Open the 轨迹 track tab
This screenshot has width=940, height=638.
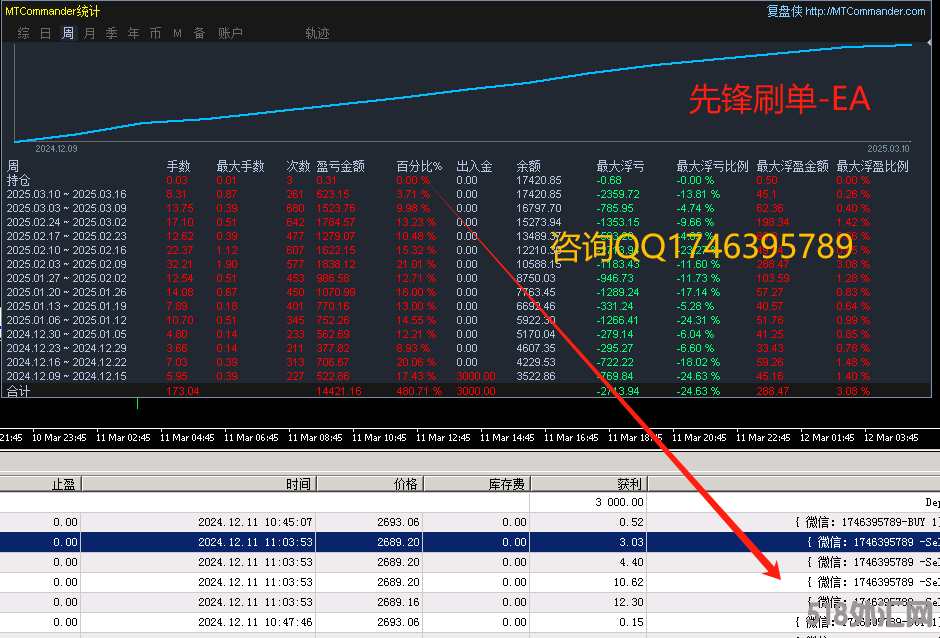click(x=317, y=33)
